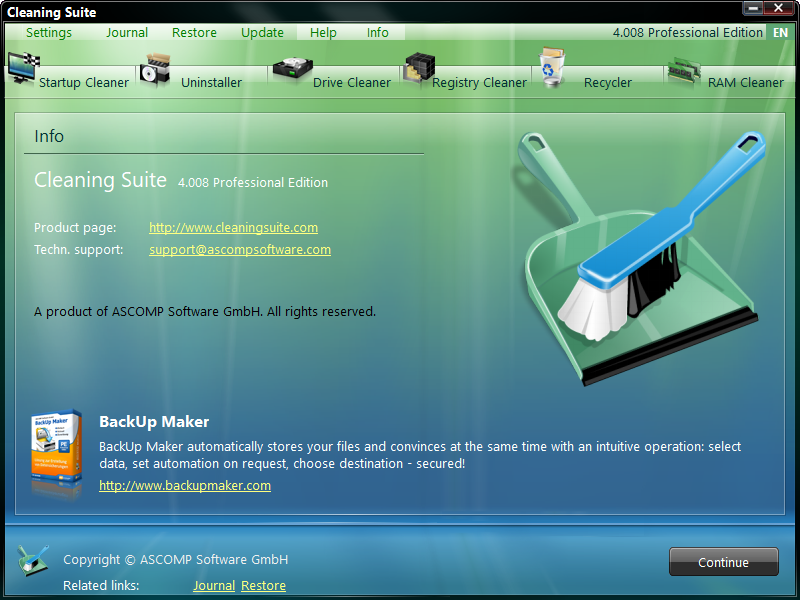Select Restore in the top menu
This screenshot has height=600, width=800.
point(194,33)
